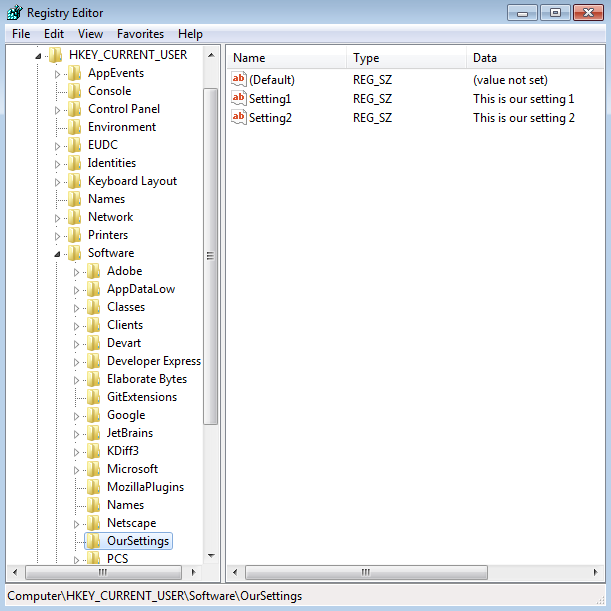Image resolution: width=611 pixels, height=611 pixels.
Task: Click tree pane horizontal scroll left arrow
Action: coord(15,572)
